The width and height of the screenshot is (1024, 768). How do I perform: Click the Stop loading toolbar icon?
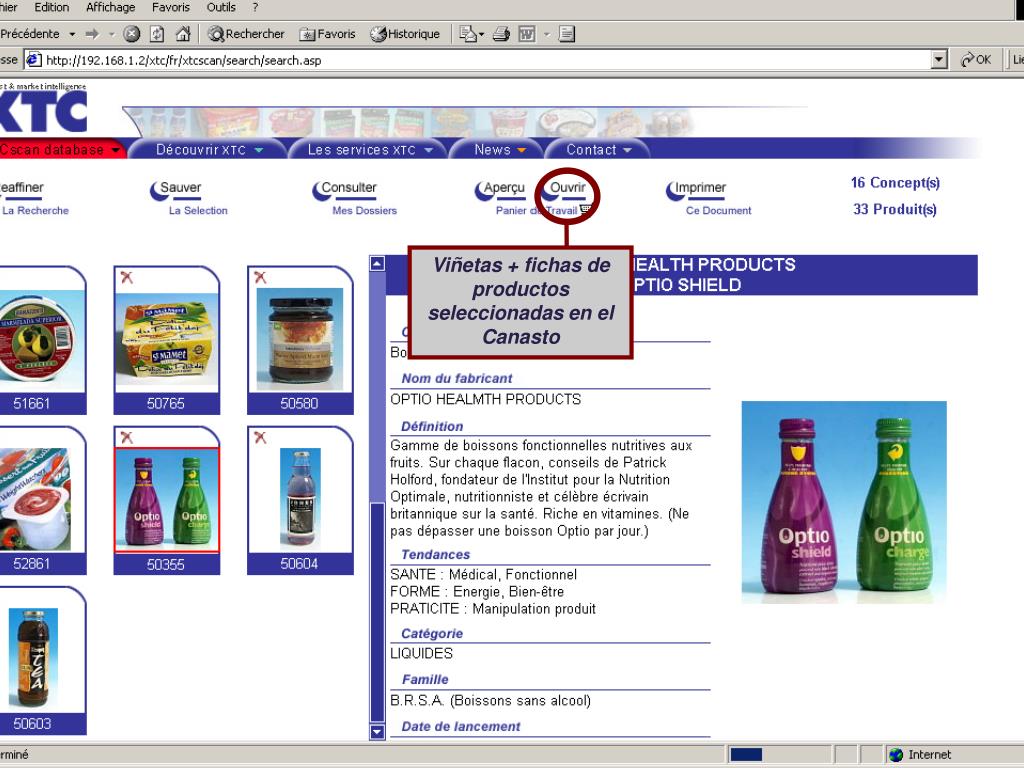click(132, 34)
